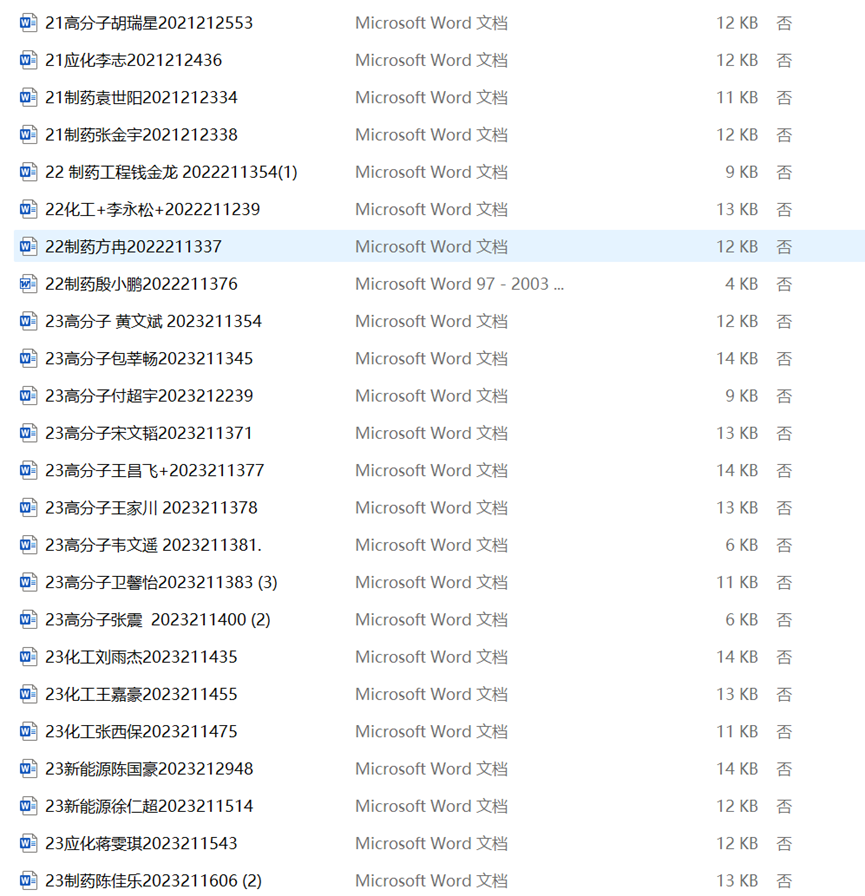Select file name 23化工张西保2023211475
The image size is (865, 896).
coord(141,731)
